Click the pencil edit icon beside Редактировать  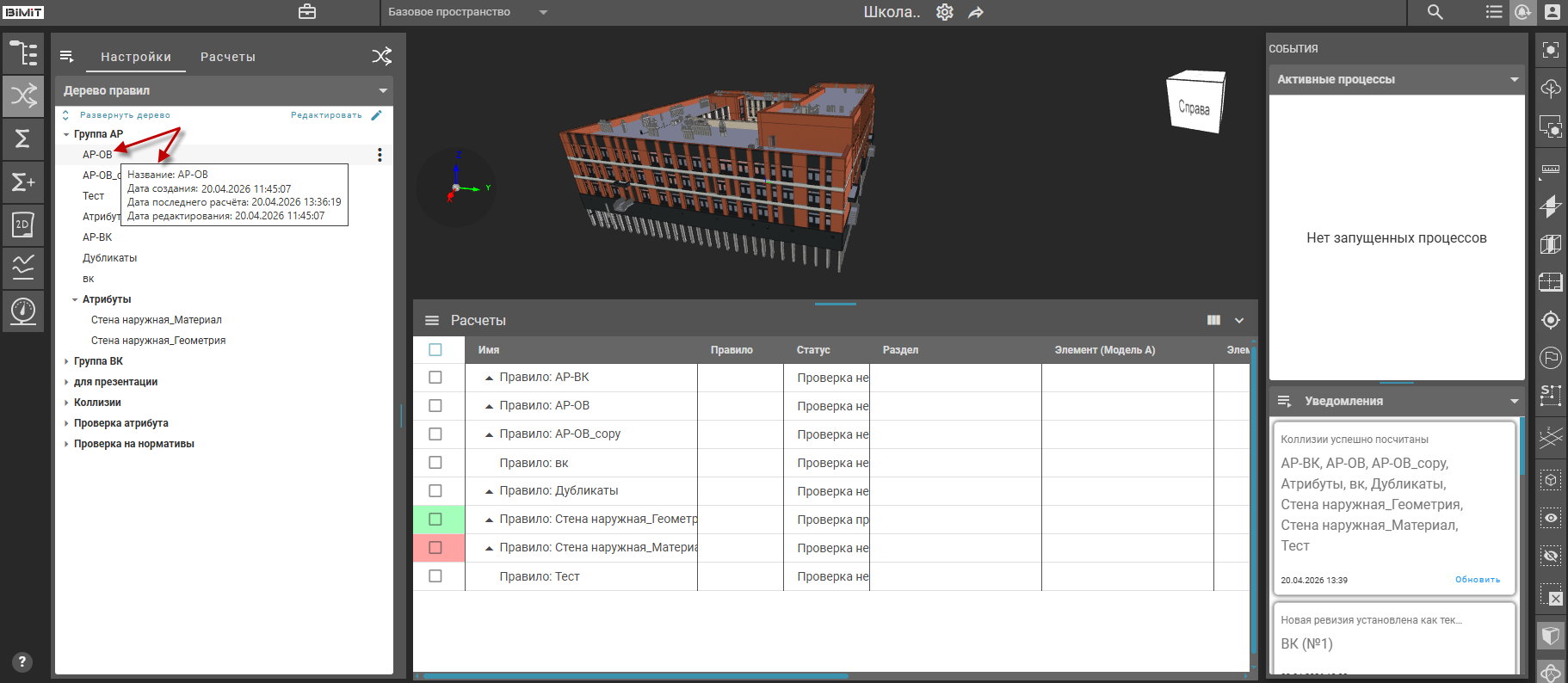(x=376, y=115)
